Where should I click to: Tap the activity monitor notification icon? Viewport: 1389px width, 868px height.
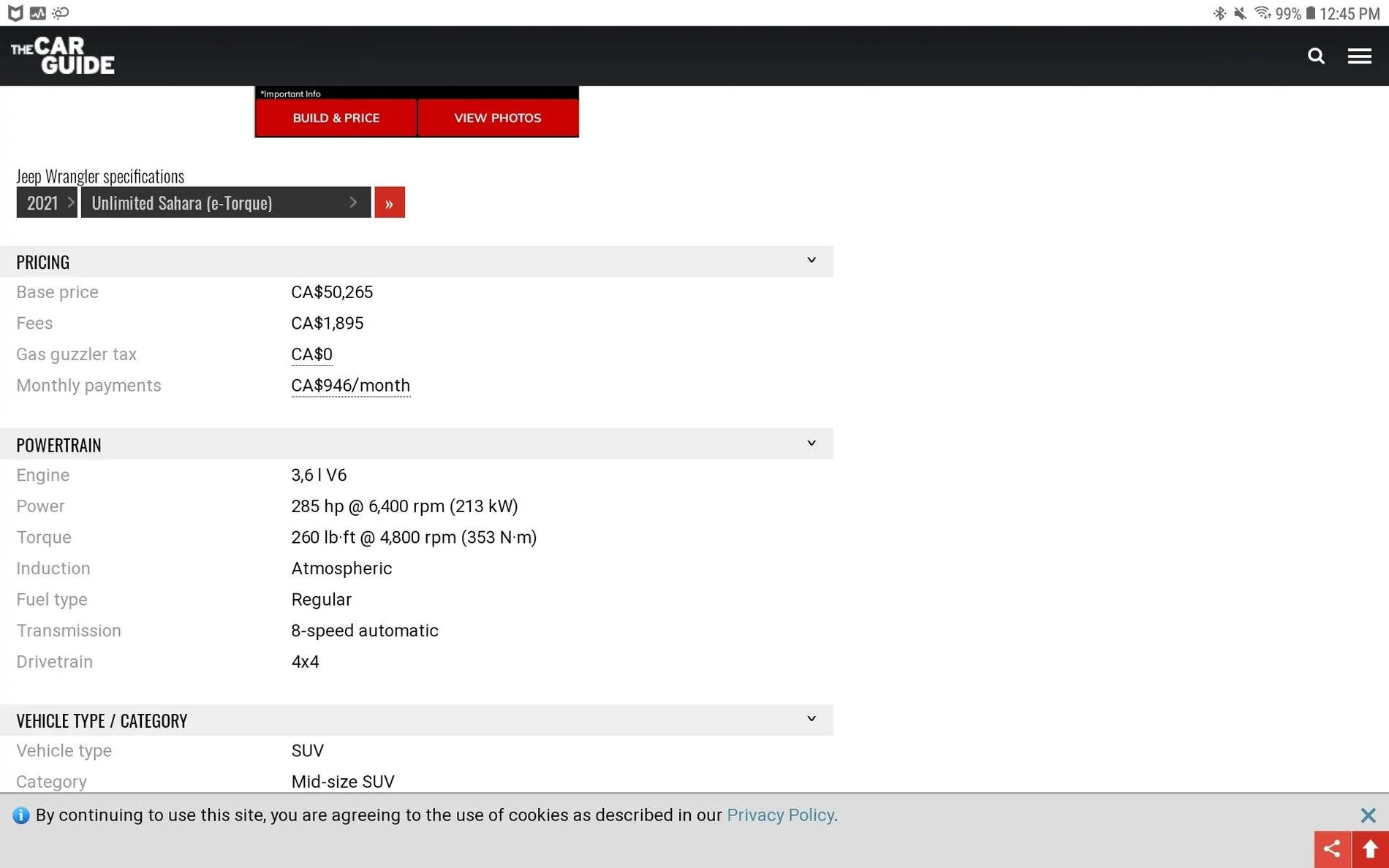click(37, 13)
